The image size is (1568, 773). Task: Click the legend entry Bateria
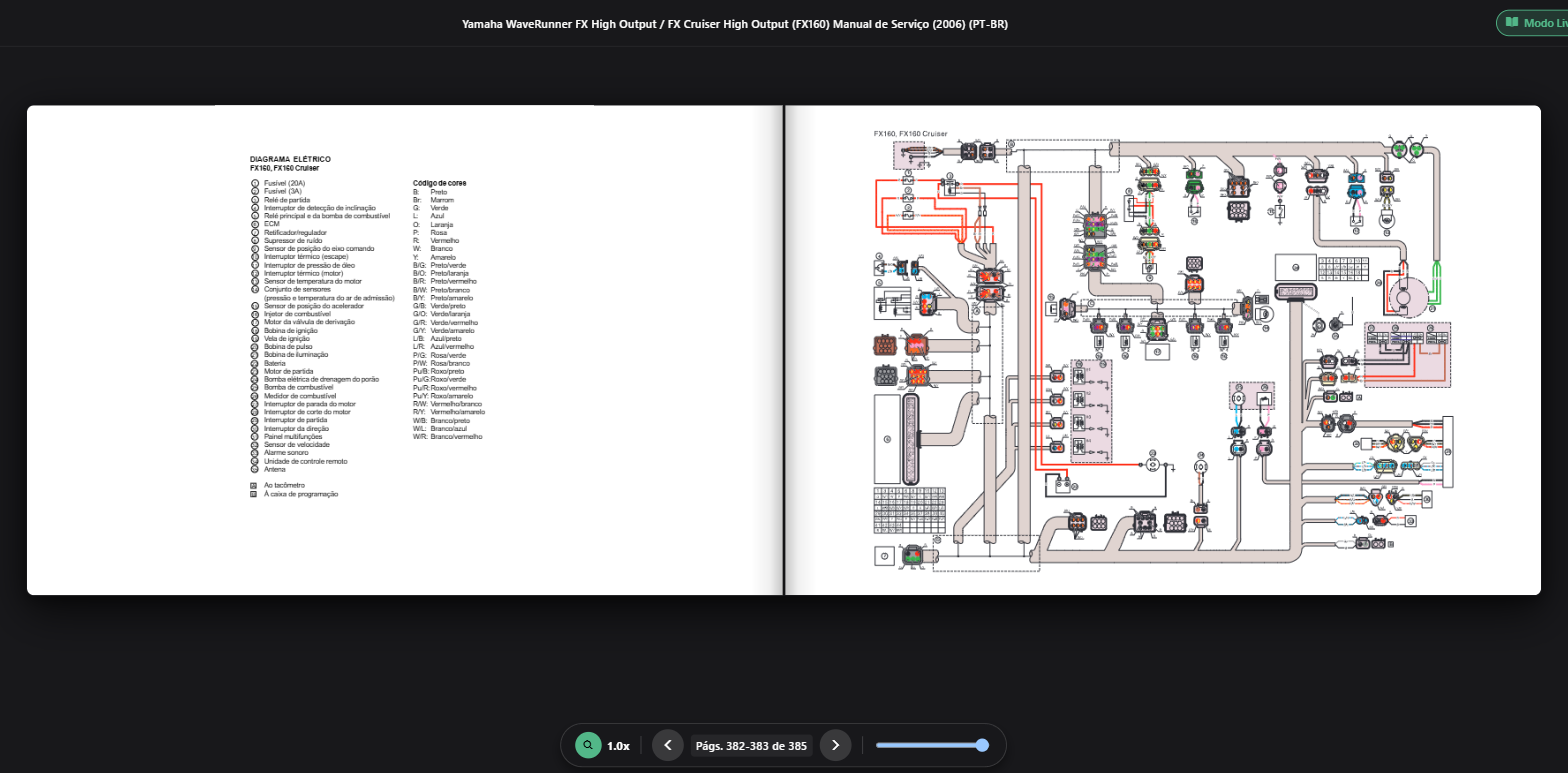(275, 363)
